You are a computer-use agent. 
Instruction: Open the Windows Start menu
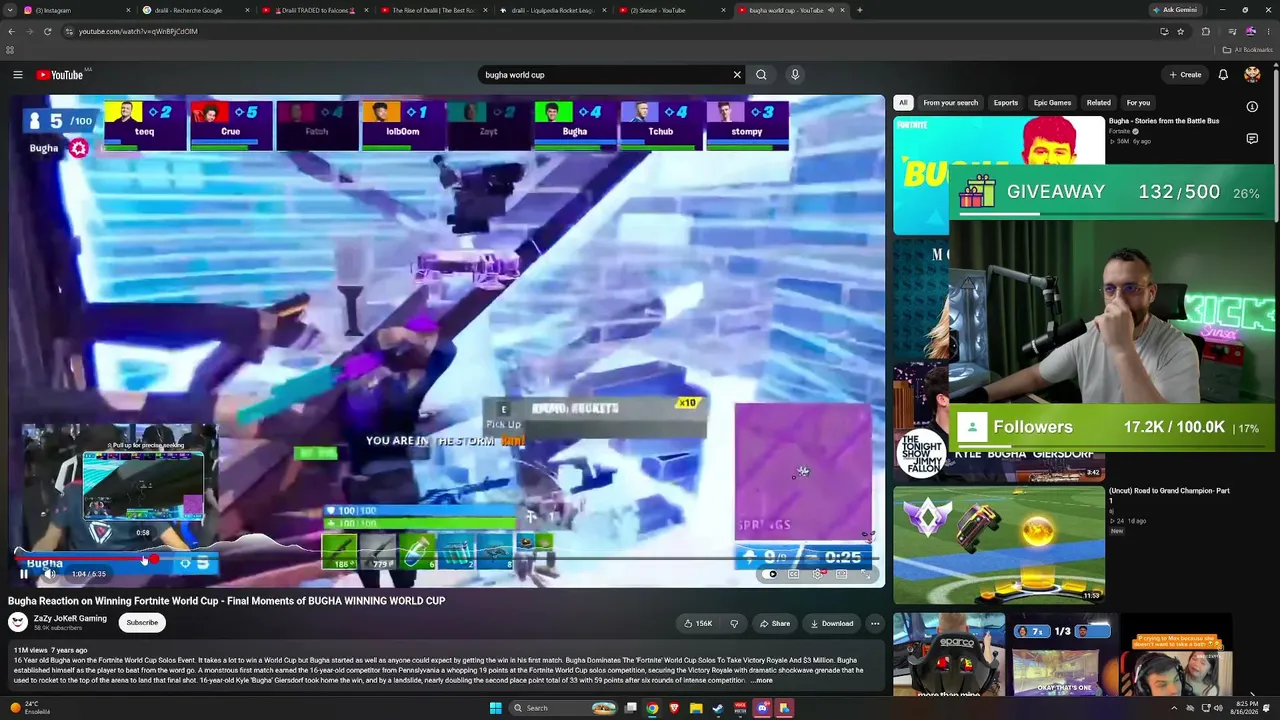(x=495, y=708)
